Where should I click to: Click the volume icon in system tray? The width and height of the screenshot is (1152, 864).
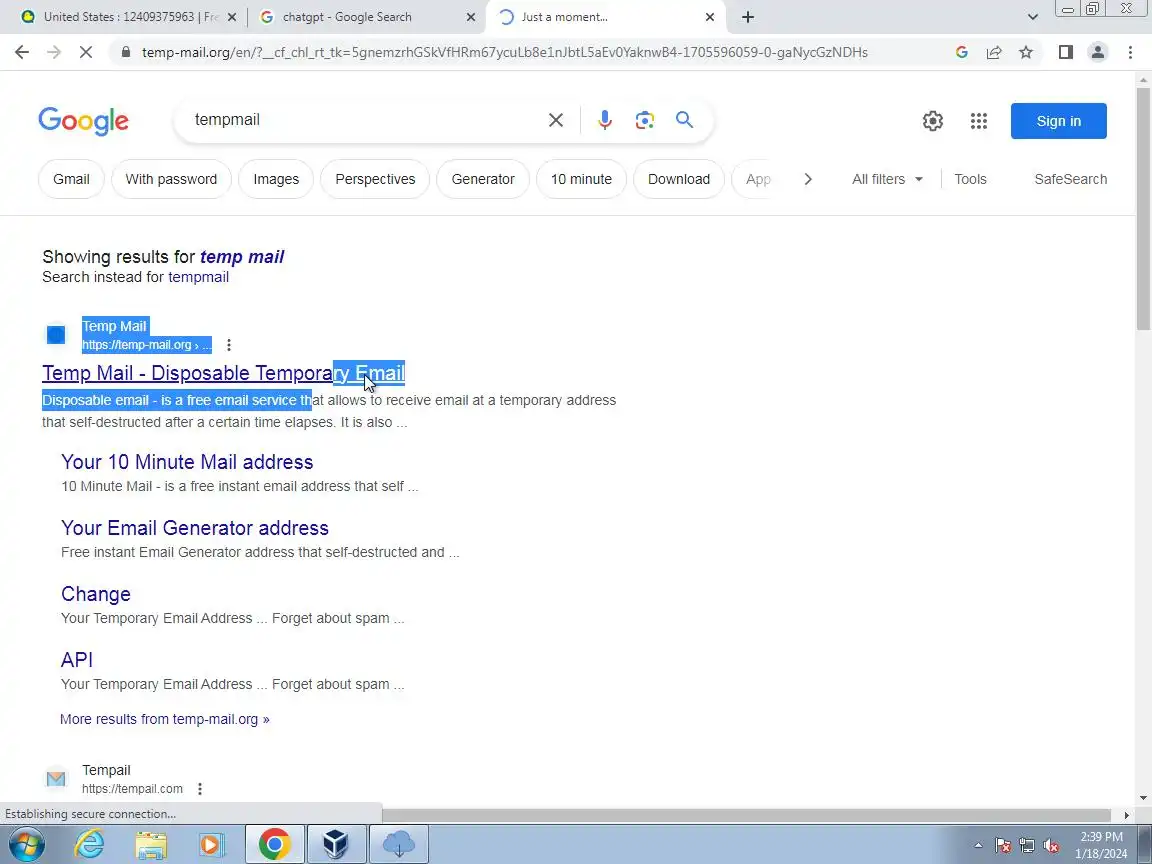click(x=1051, y=846)
